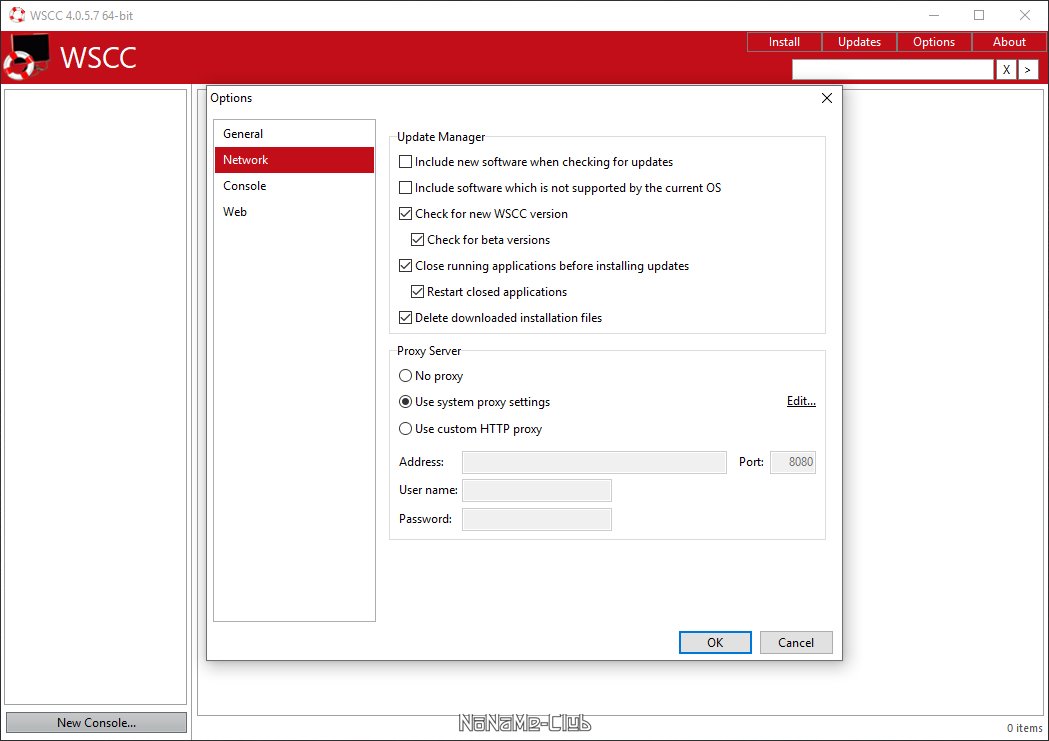Toggle Check for beta versions checkbox
Viewport: 1049px width, 741px height.
click(x=418, y=240)
